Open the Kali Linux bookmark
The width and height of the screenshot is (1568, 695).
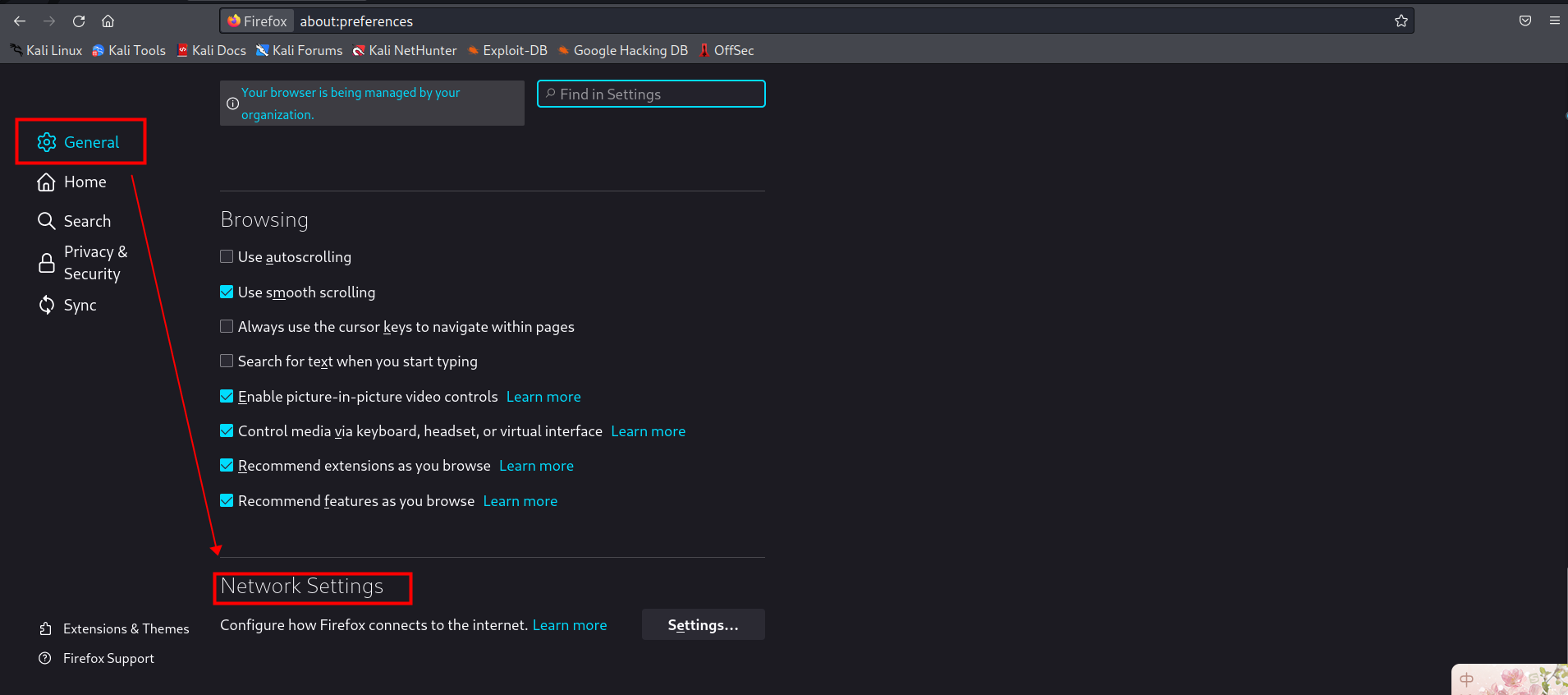[x=46, y=50]
